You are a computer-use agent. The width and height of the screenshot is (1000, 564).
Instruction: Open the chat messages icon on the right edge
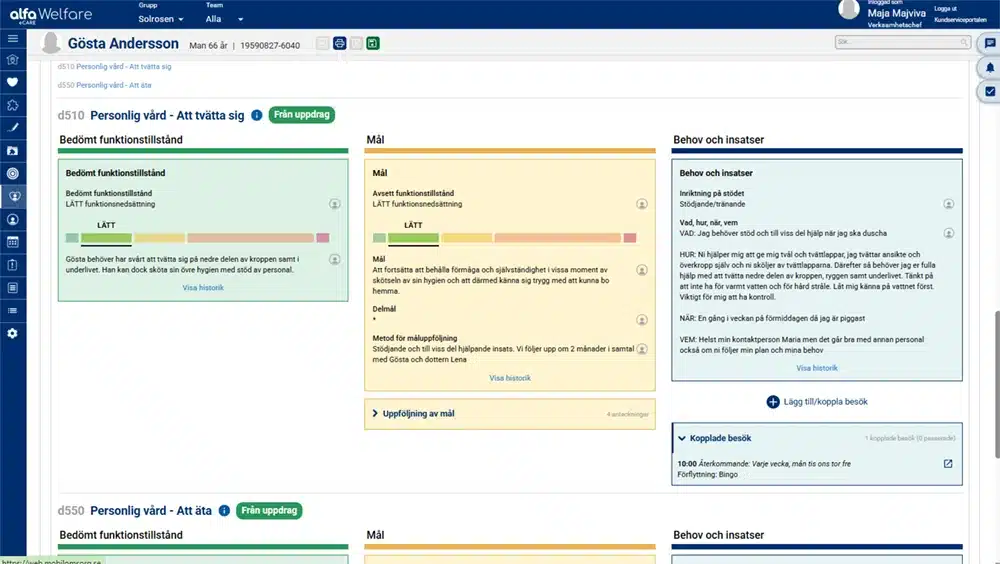[990, 43]
